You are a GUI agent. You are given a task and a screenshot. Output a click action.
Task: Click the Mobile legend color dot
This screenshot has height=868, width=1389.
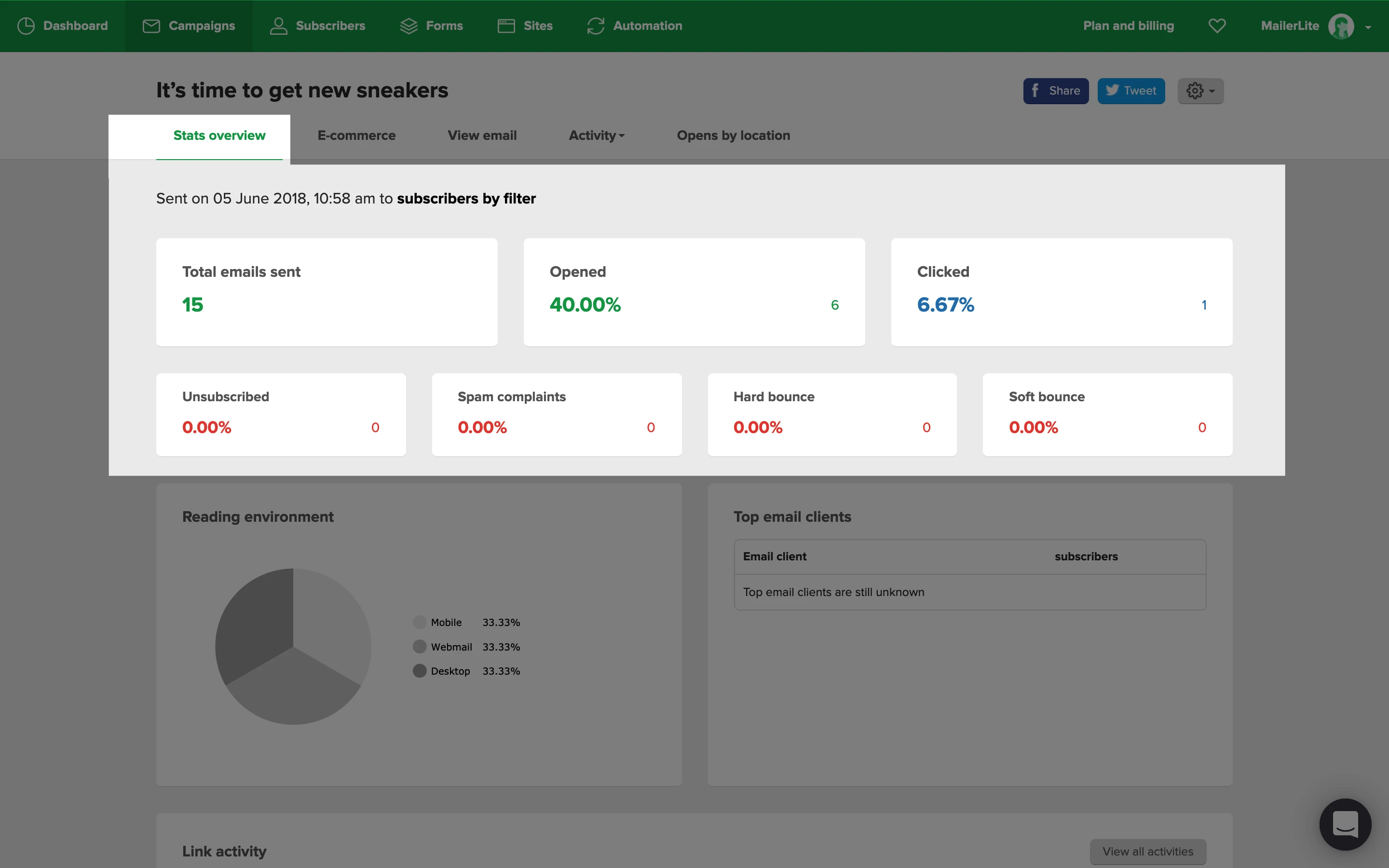(420, 622)
